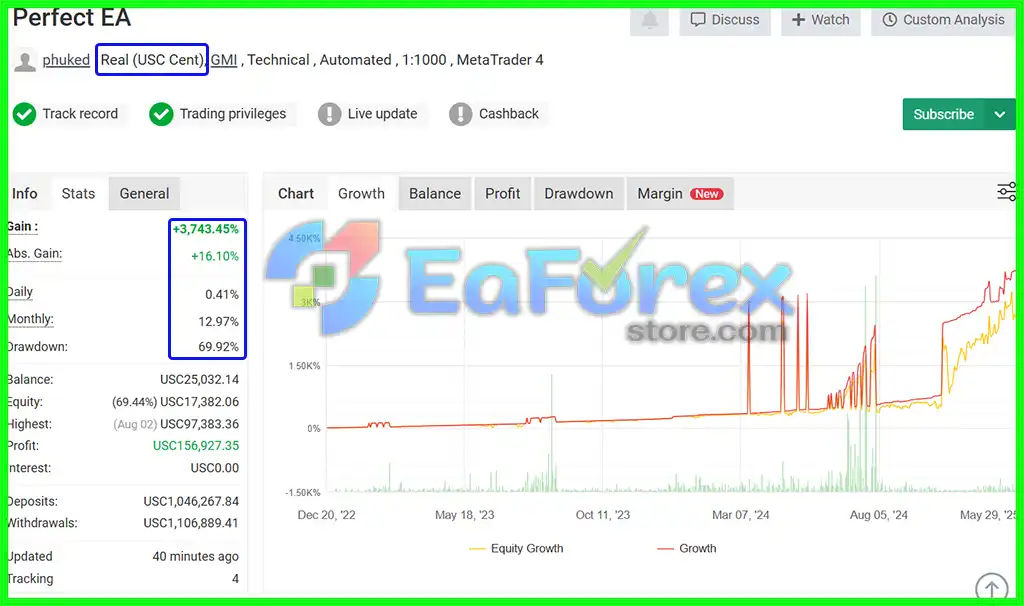Select the Chart tab
The width and height of the screenshot is (1024, 606).
(x=296, y=194)
